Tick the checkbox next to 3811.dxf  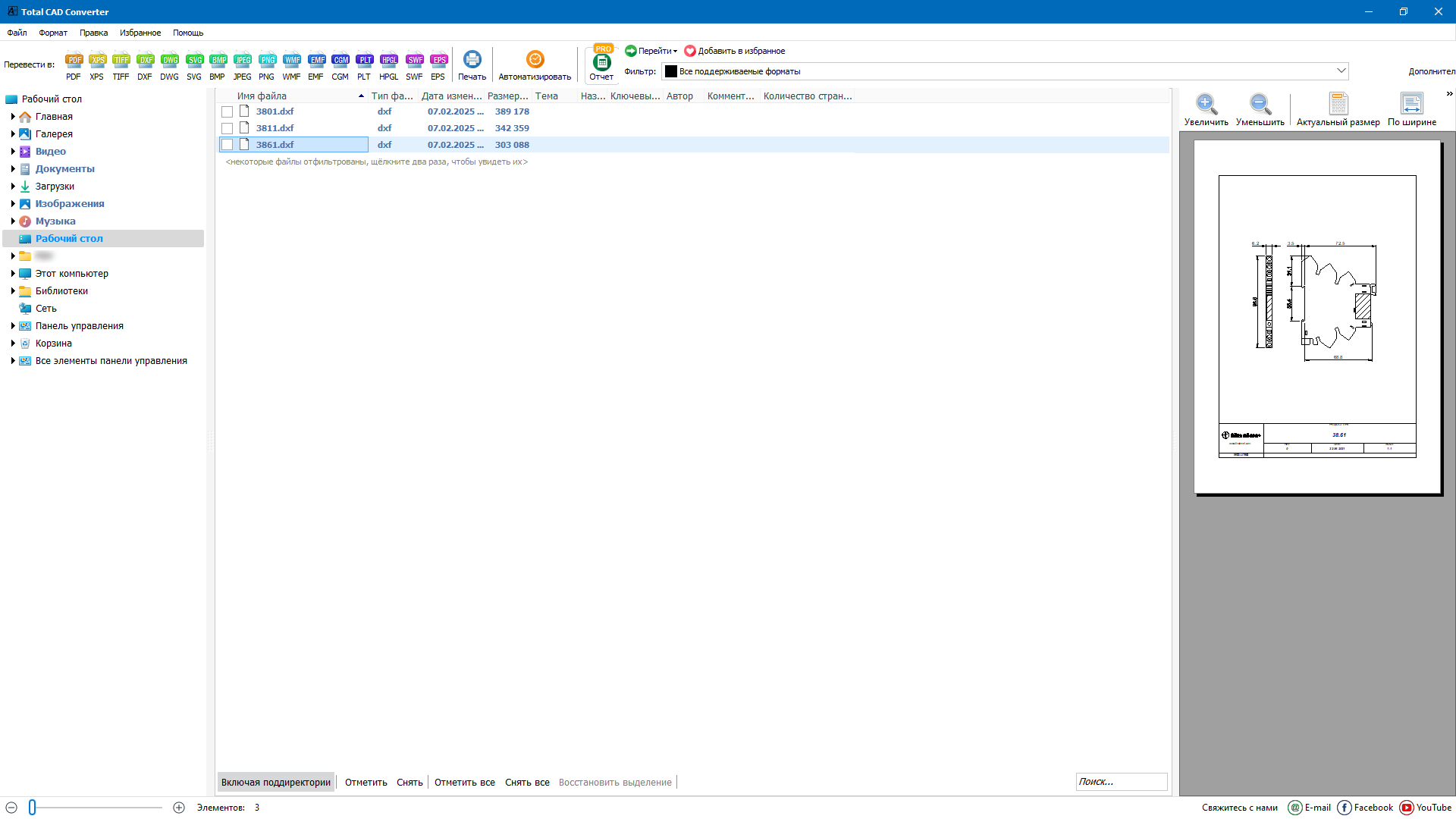(x=227, y=128)
